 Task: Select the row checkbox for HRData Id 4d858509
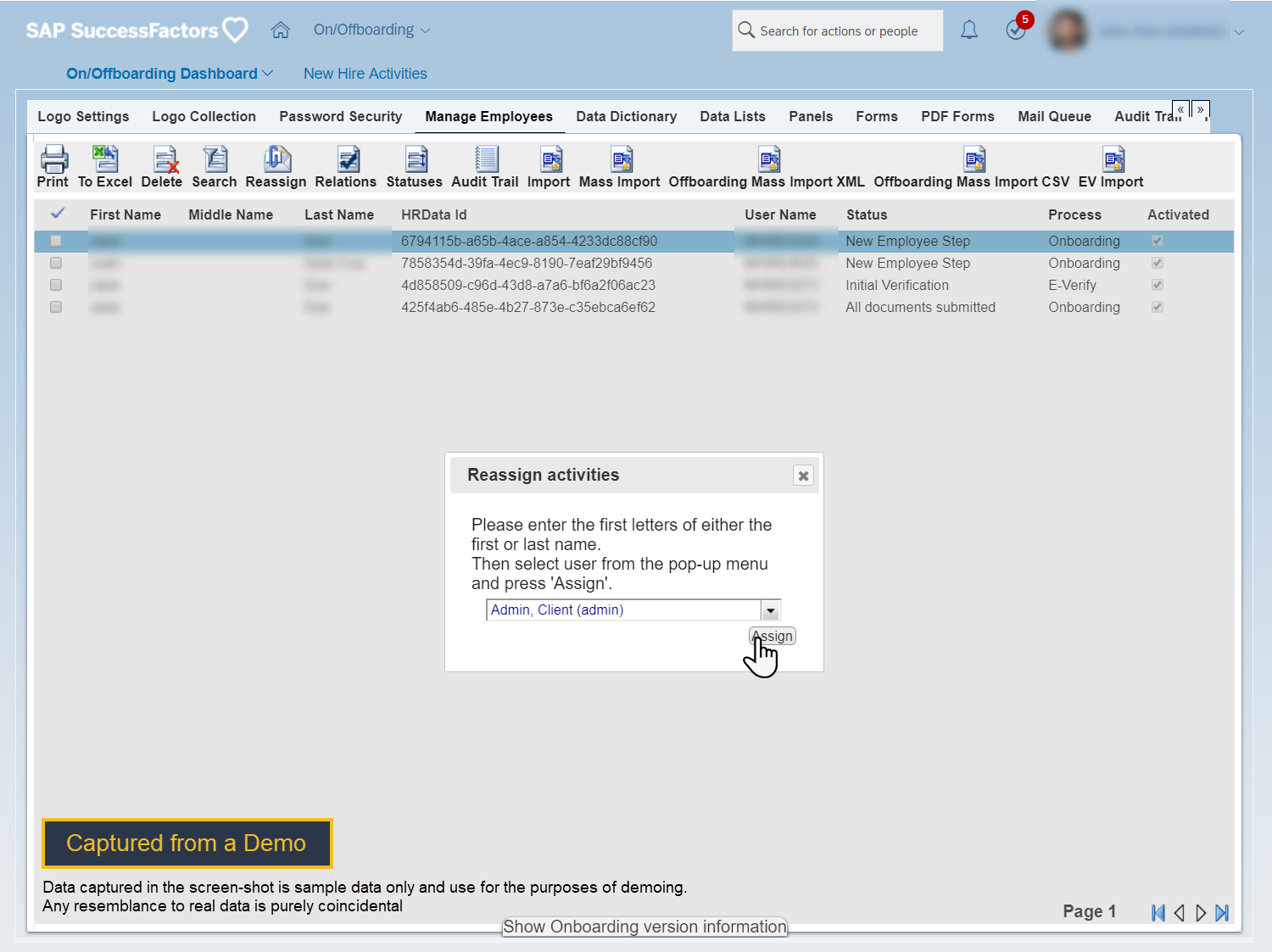56,285
